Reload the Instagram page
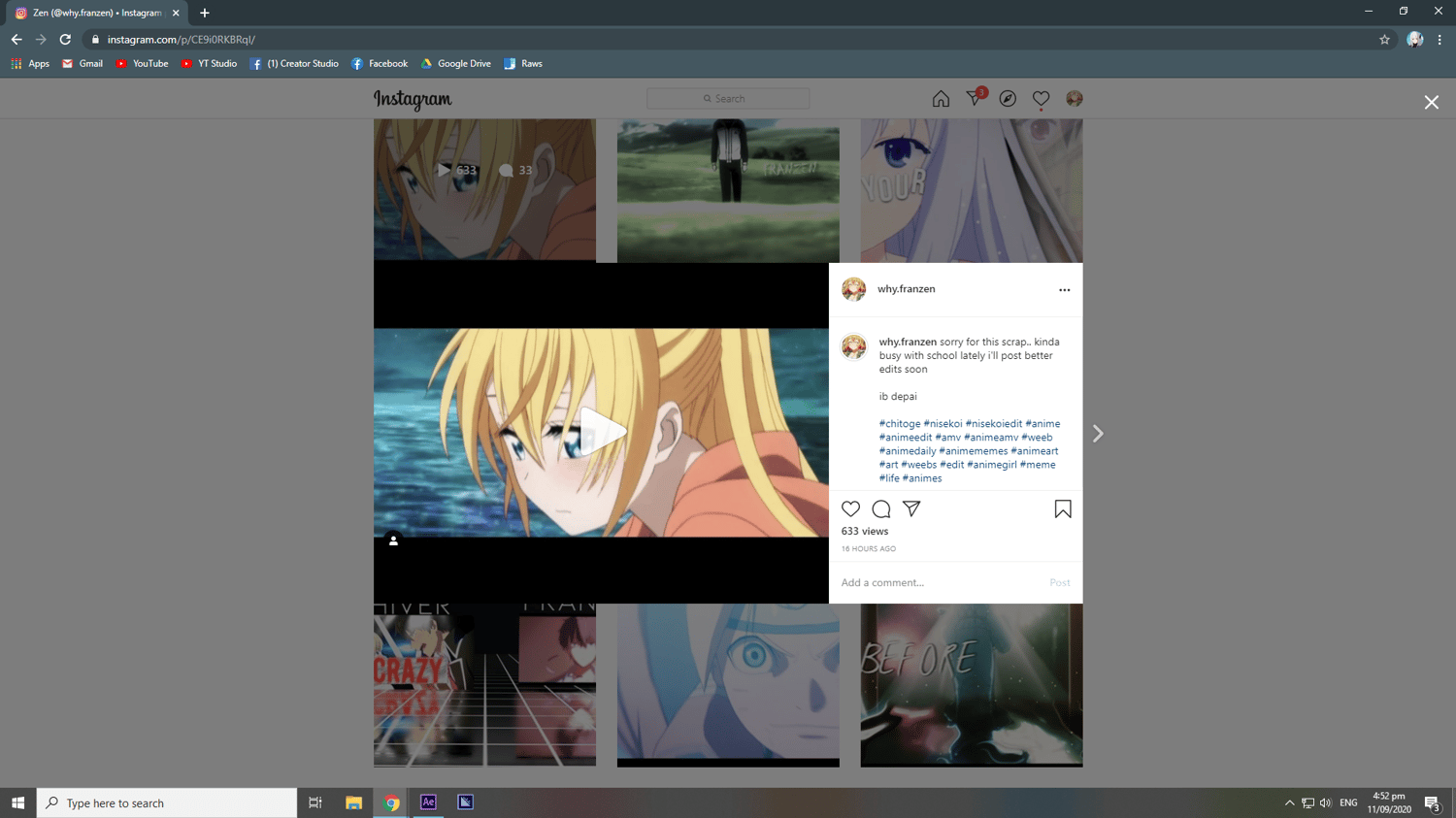1456x818 pixels. tap(65, 40)
